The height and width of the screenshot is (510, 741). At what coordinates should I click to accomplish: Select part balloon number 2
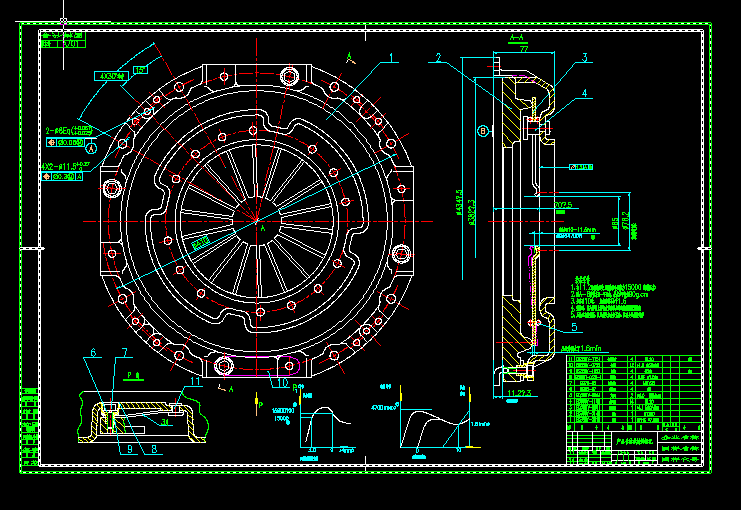(x=439, y=58)
